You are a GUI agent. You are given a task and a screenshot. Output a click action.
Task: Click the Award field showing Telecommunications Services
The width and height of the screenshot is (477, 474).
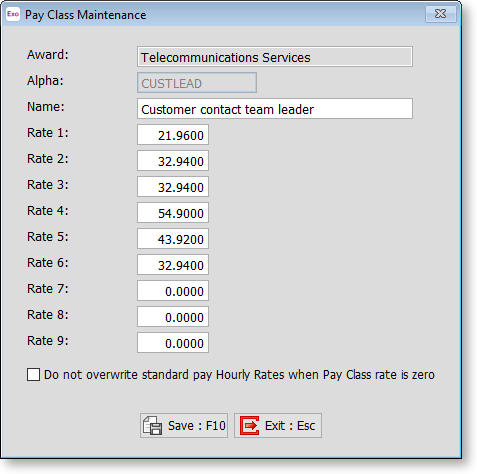pyautogui.click(x=275, y=57)
